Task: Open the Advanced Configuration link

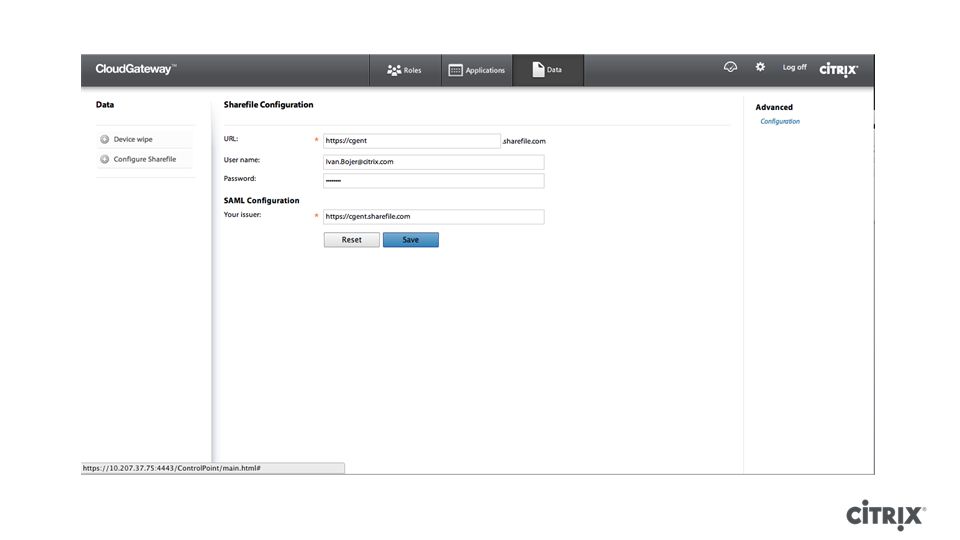Action: pyautogui.click(x=780, y=121)
